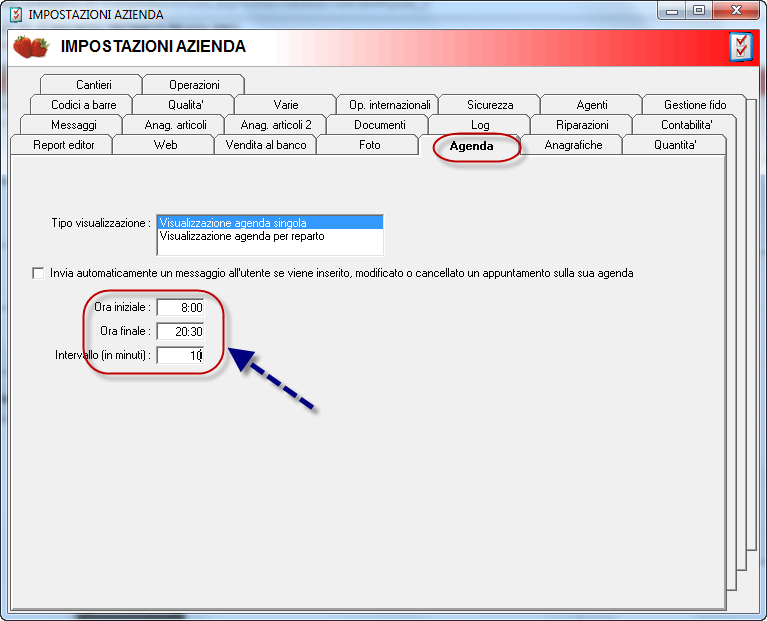Open the Cantieri tab
This screenshot has height=621, width=767.
click(x=91, y=85)
